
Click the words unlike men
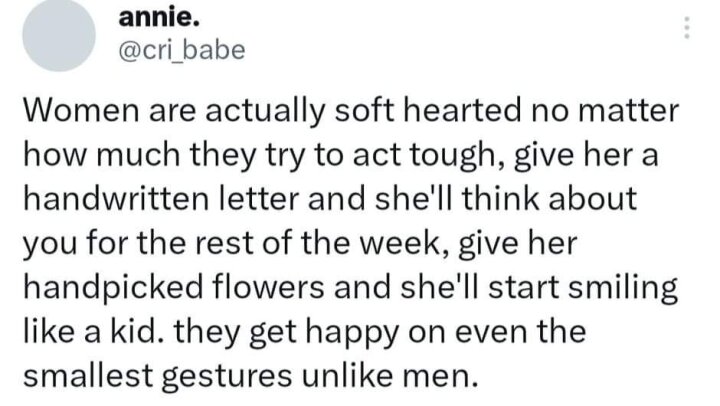[x=387, y=376]
